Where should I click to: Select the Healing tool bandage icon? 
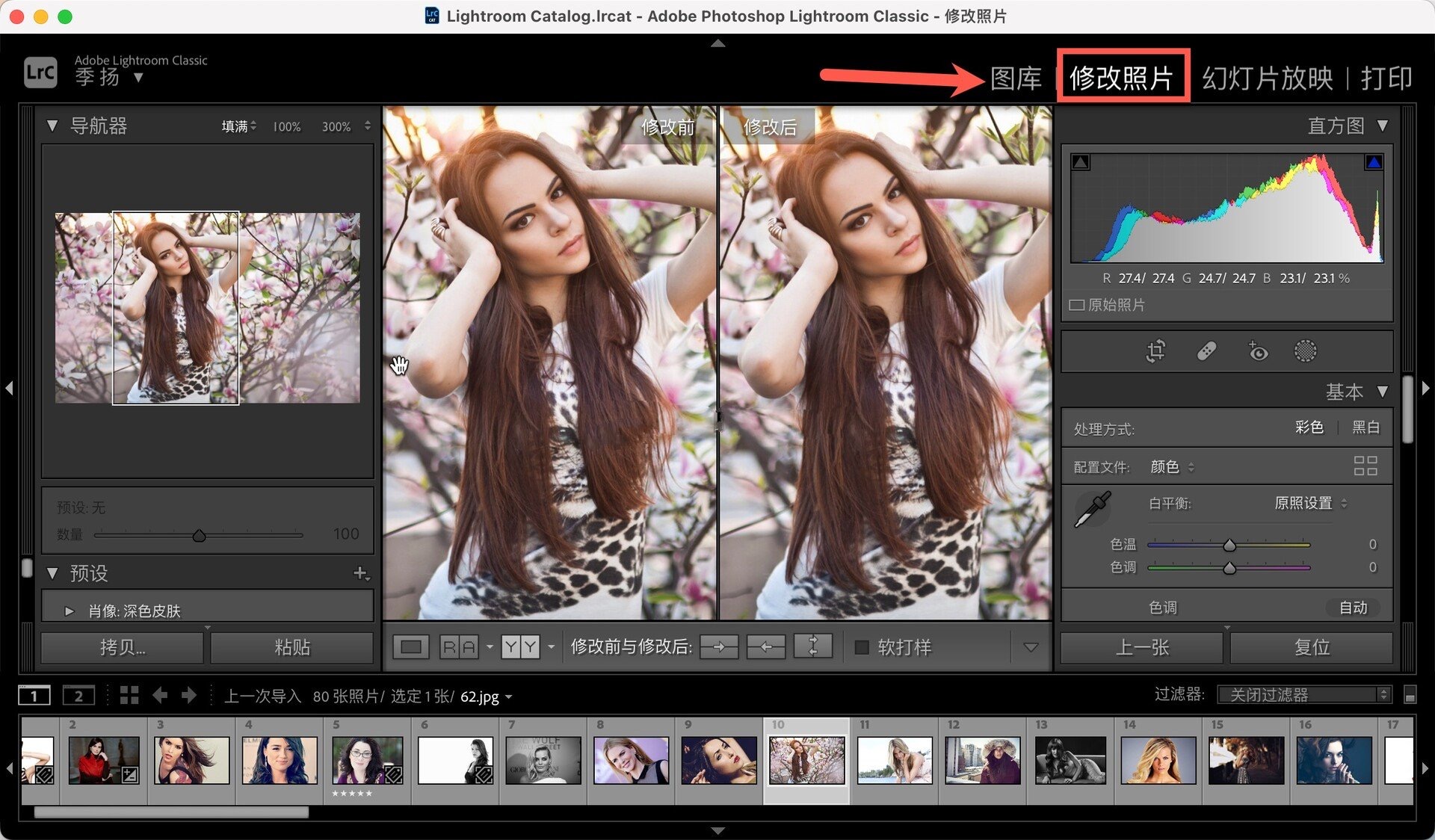[1206, 351]
